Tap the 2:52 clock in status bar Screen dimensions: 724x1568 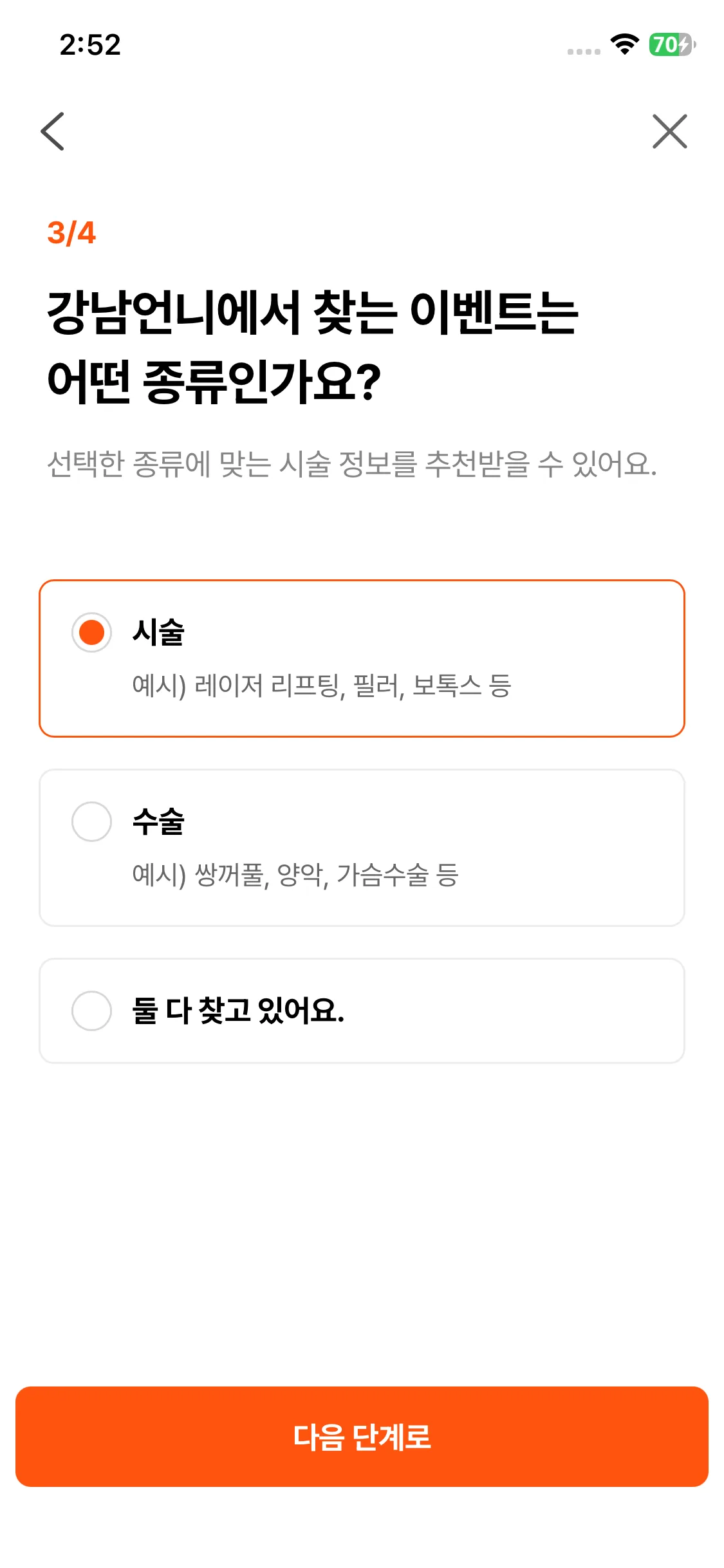[90, 45]
